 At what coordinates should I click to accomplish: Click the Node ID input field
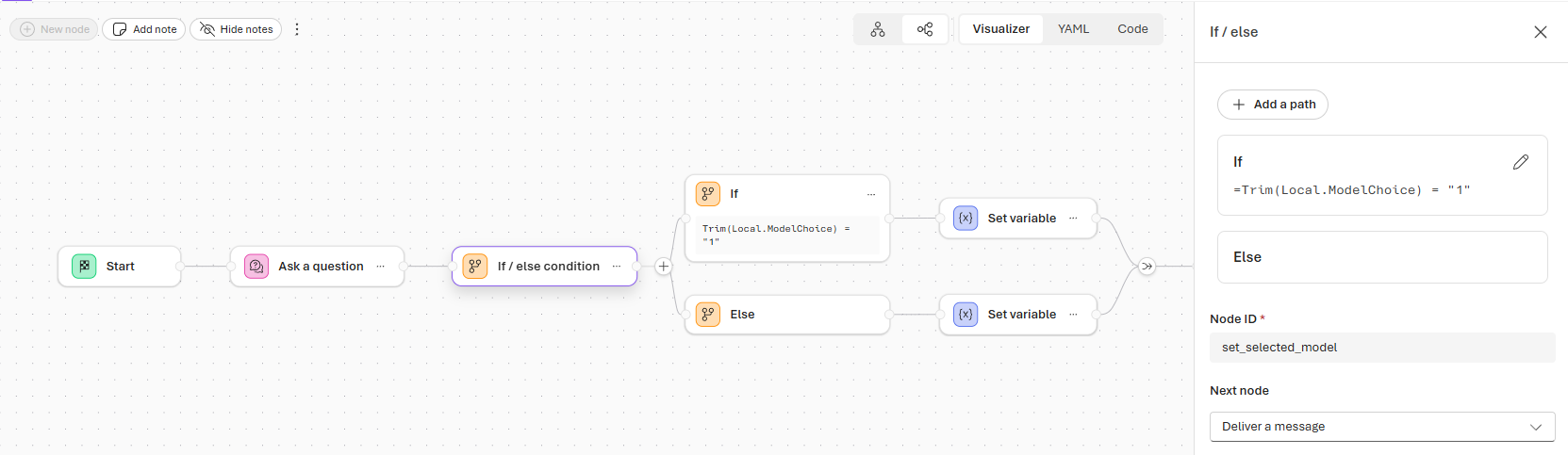[1381, 348]
